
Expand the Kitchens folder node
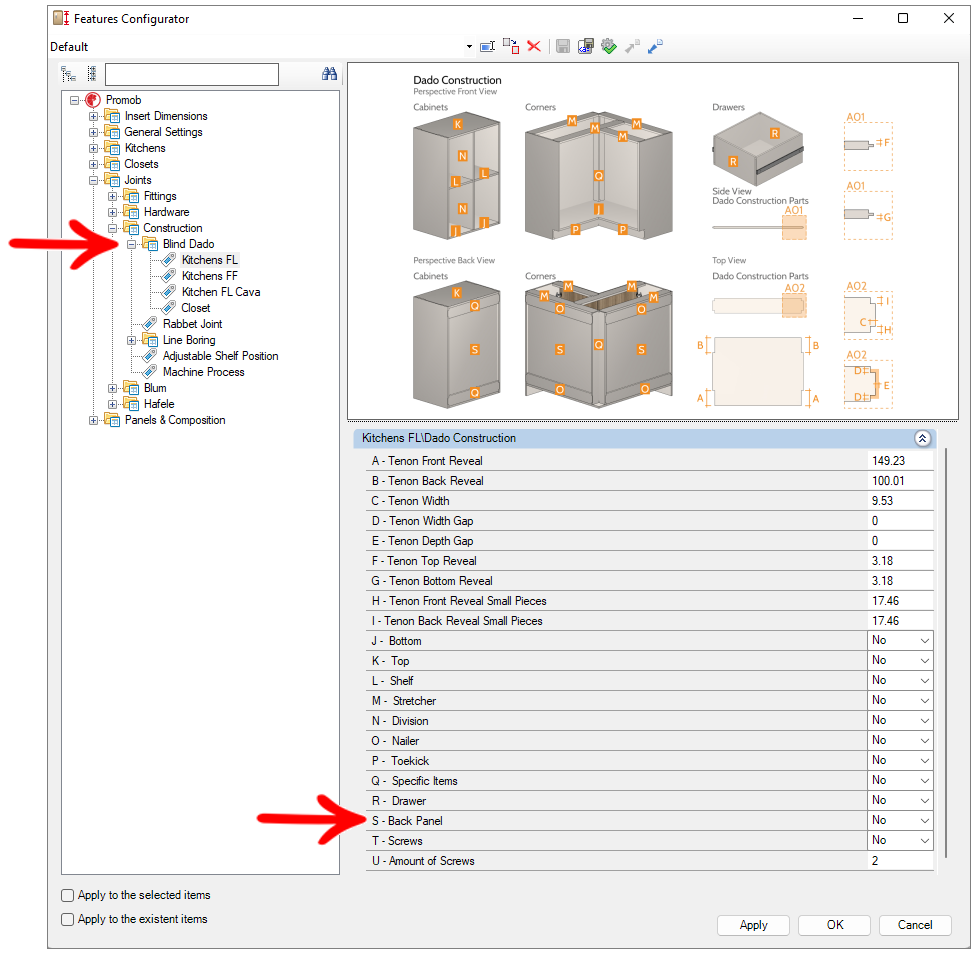tap(93, 148)
